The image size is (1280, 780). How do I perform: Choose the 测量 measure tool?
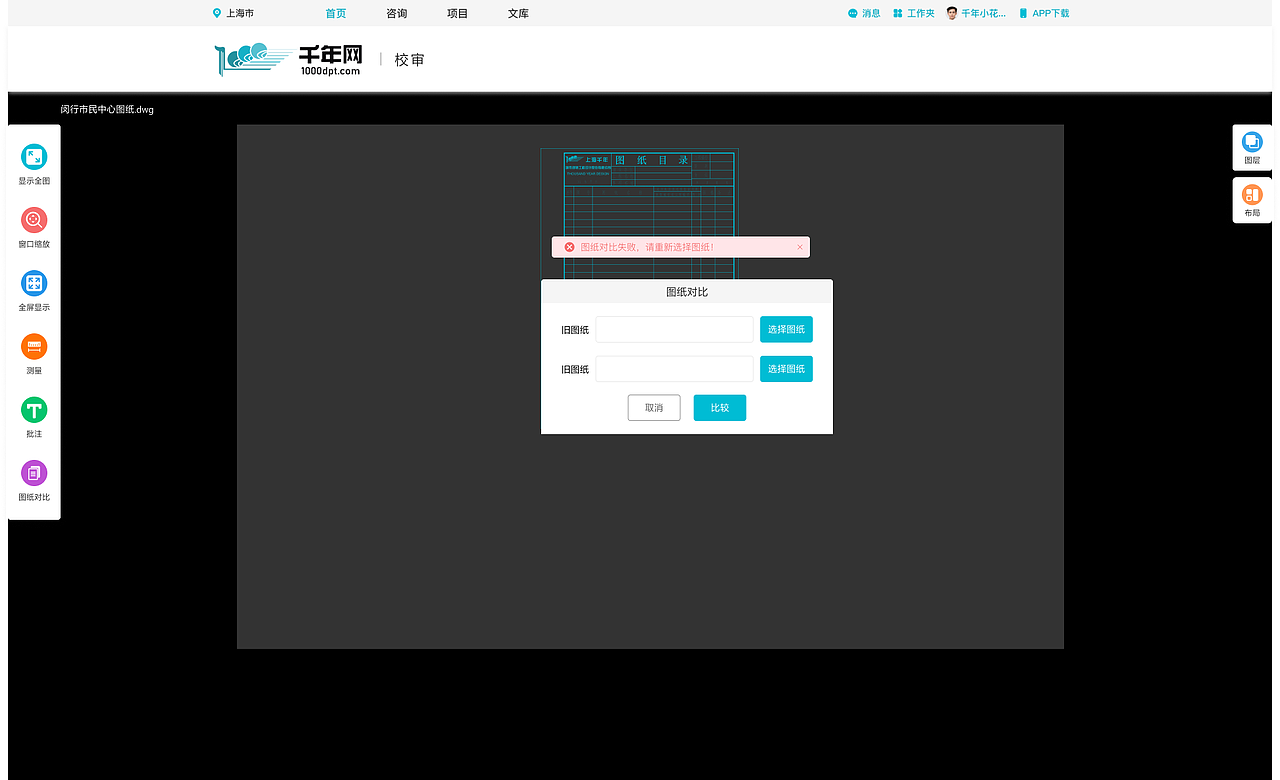(x=34, y=347)
